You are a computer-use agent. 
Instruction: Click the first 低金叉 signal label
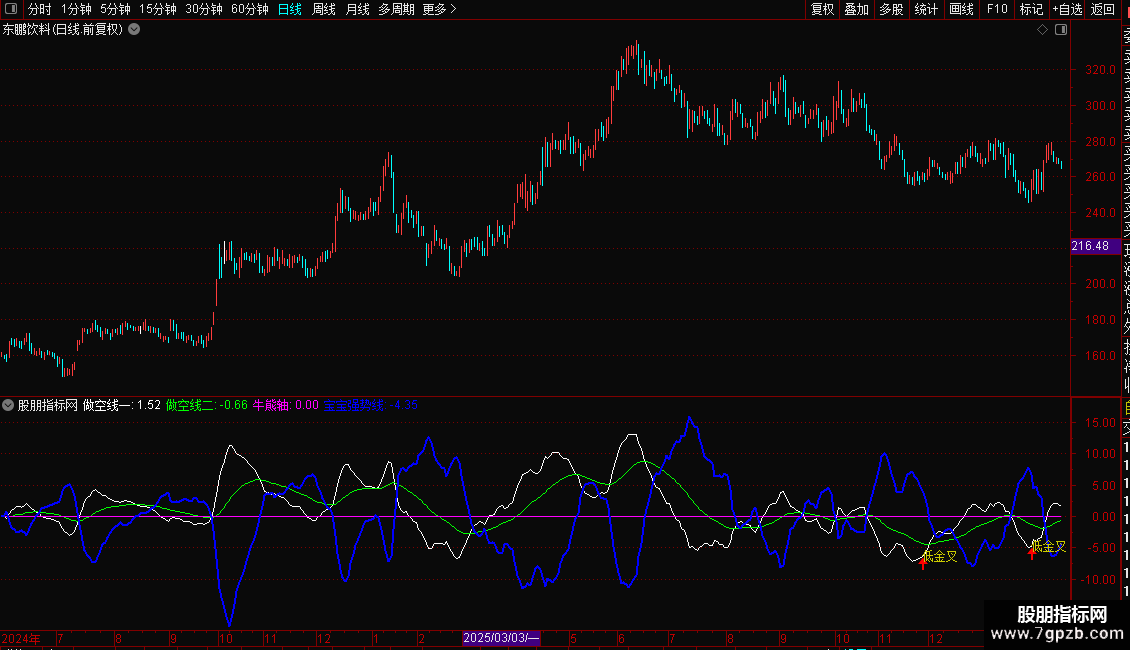940,556
